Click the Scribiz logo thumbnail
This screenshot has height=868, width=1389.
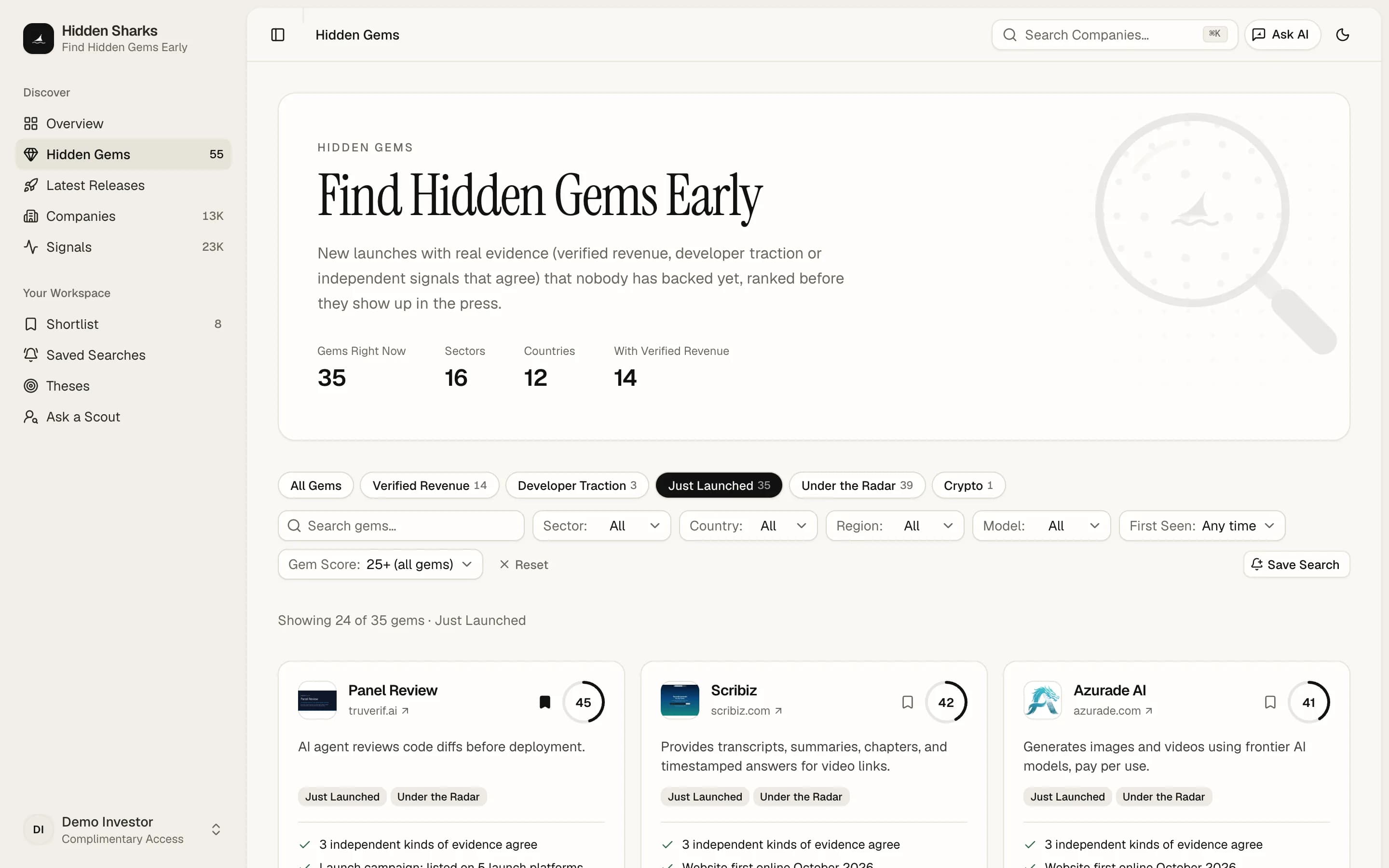point(680,700)
